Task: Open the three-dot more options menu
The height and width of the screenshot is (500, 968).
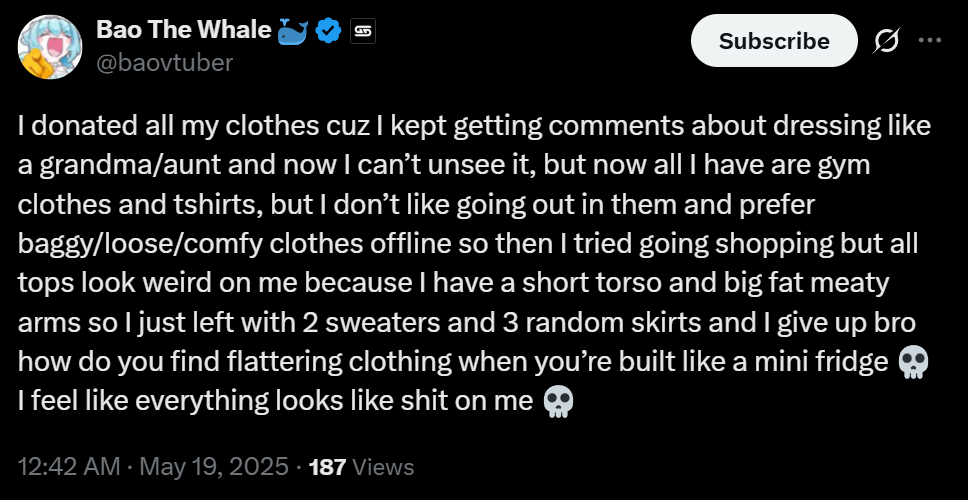Action: coord(930,41)
